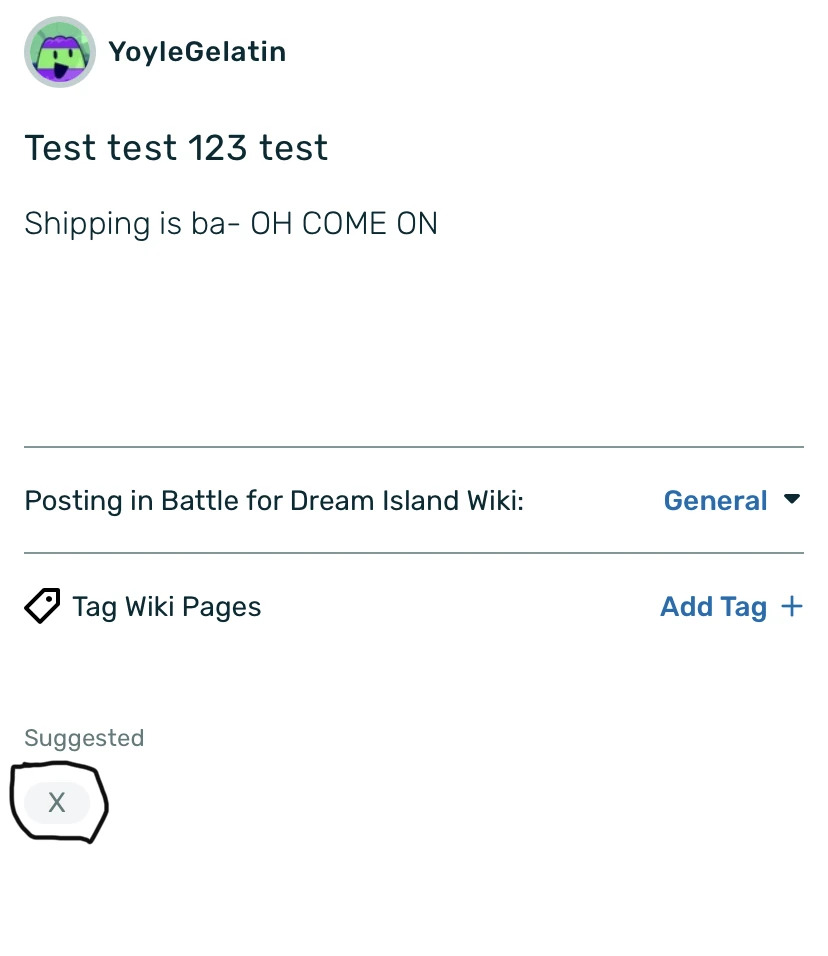Screen dimensions: 828x956
Task: Select the Suggested section heading
Action: (84, 738)
